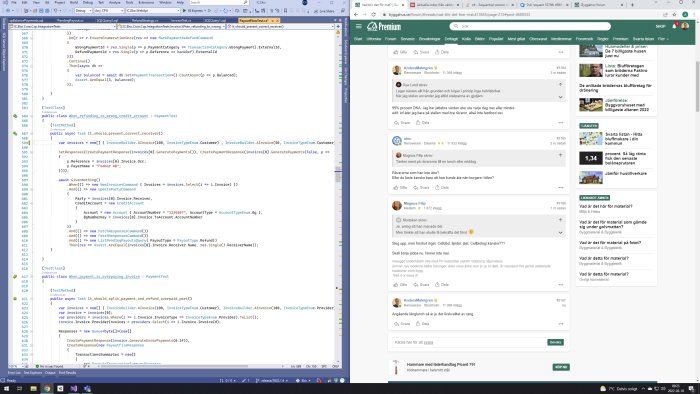This screenshot has width=700, height=394.
Task: Open Svarta listan in Byggahus navigation
Action: 643,39
